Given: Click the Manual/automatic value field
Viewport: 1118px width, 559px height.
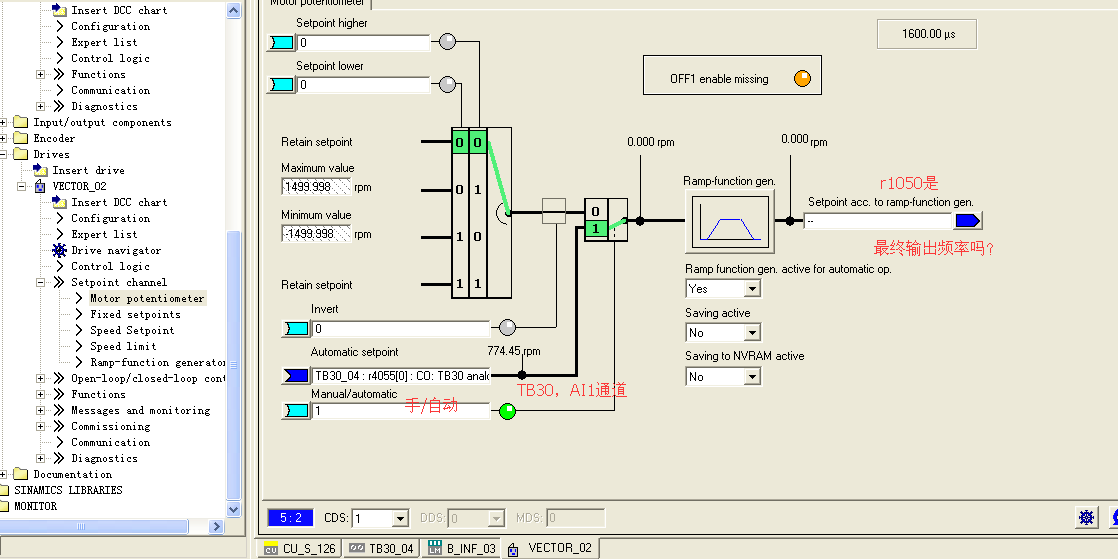Looking at the screenshot, I should (x=401, y=411).
